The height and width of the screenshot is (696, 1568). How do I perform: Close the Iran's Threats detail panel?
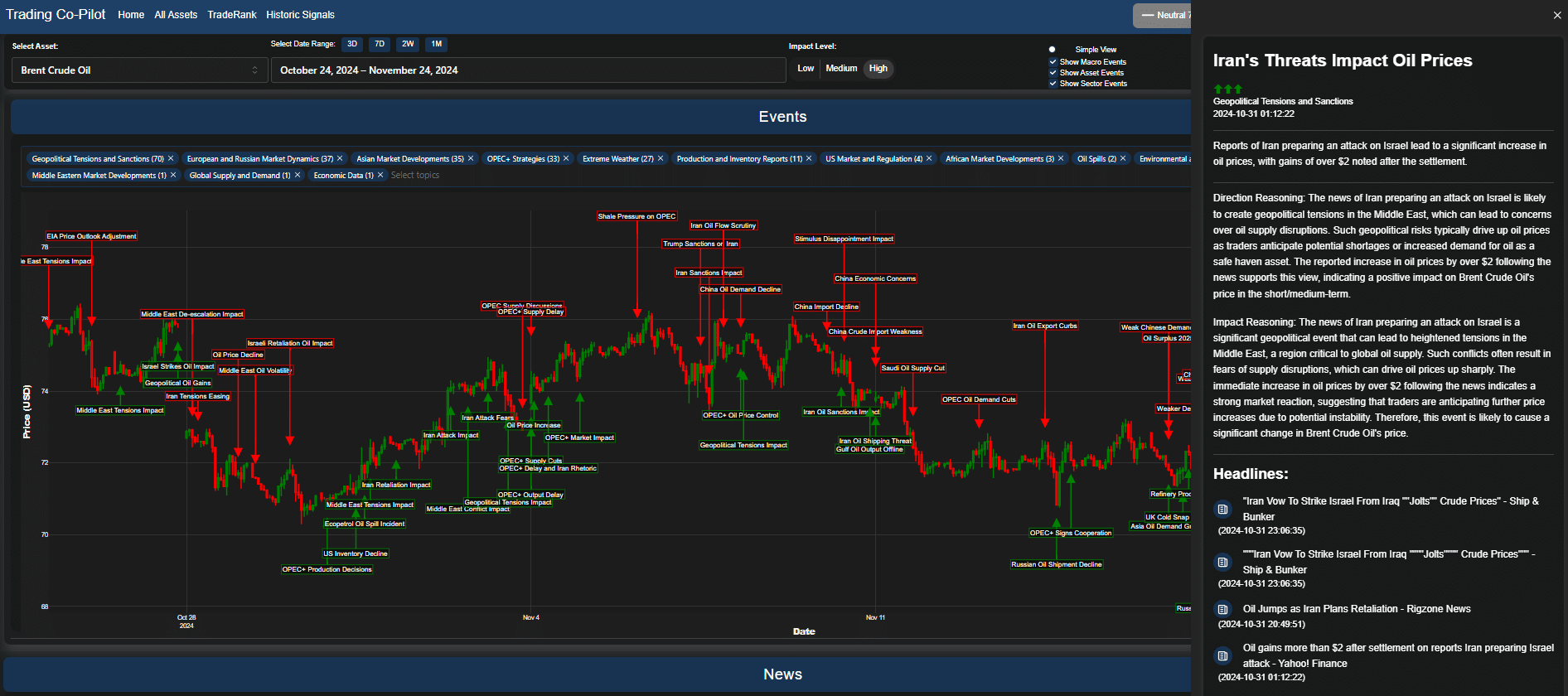click(1557, 15)
